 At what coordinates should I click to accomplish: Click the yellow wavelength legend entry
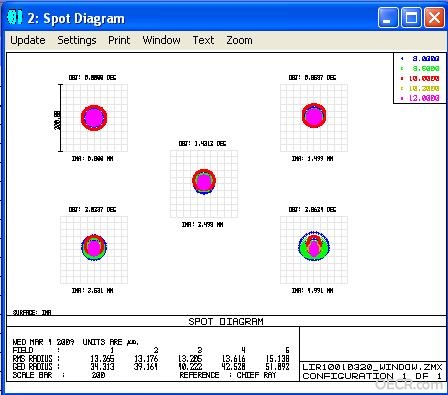coord(420,88)
